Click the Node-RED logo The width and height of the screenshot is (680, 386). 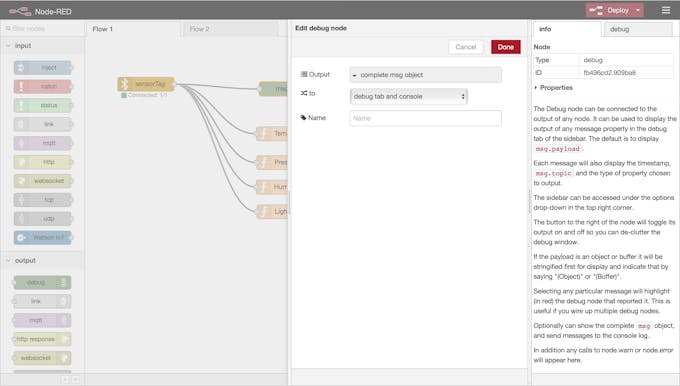click(40, 11)
